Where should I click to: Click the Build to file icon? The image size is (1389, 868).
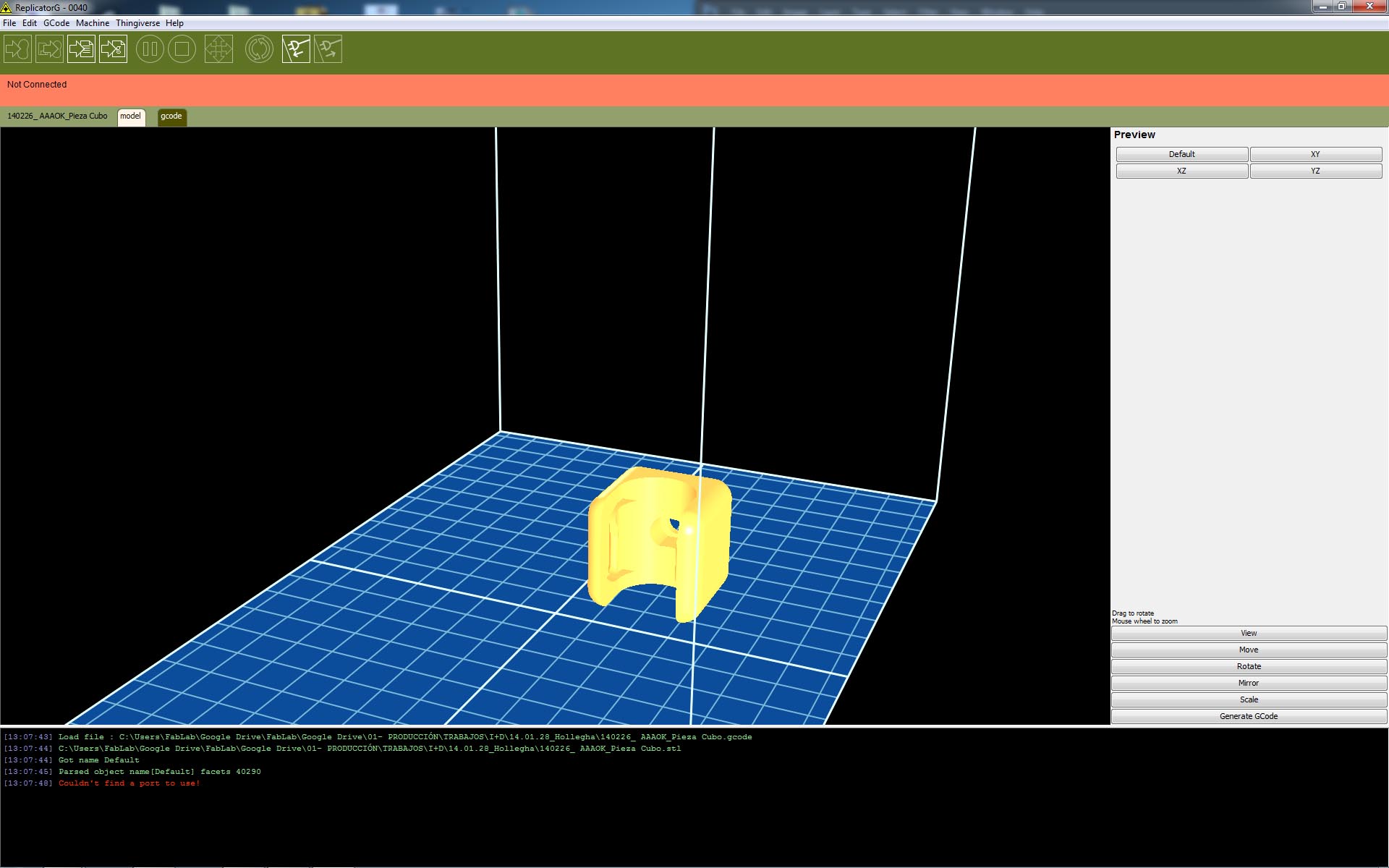coord(81,49)
